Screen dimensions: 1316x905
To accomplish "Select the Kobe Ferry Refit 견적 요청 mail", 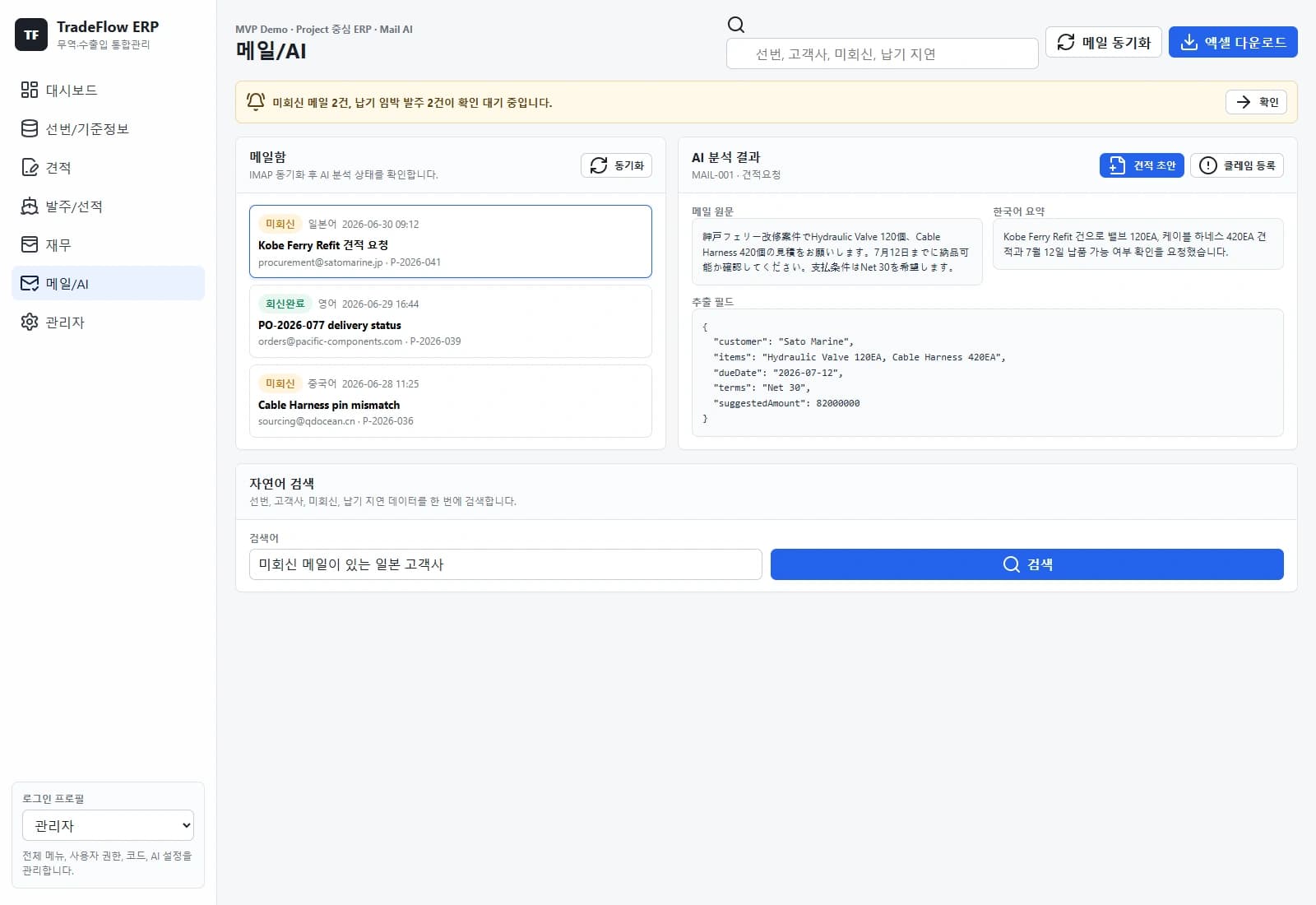I will [x=451, y=241].
